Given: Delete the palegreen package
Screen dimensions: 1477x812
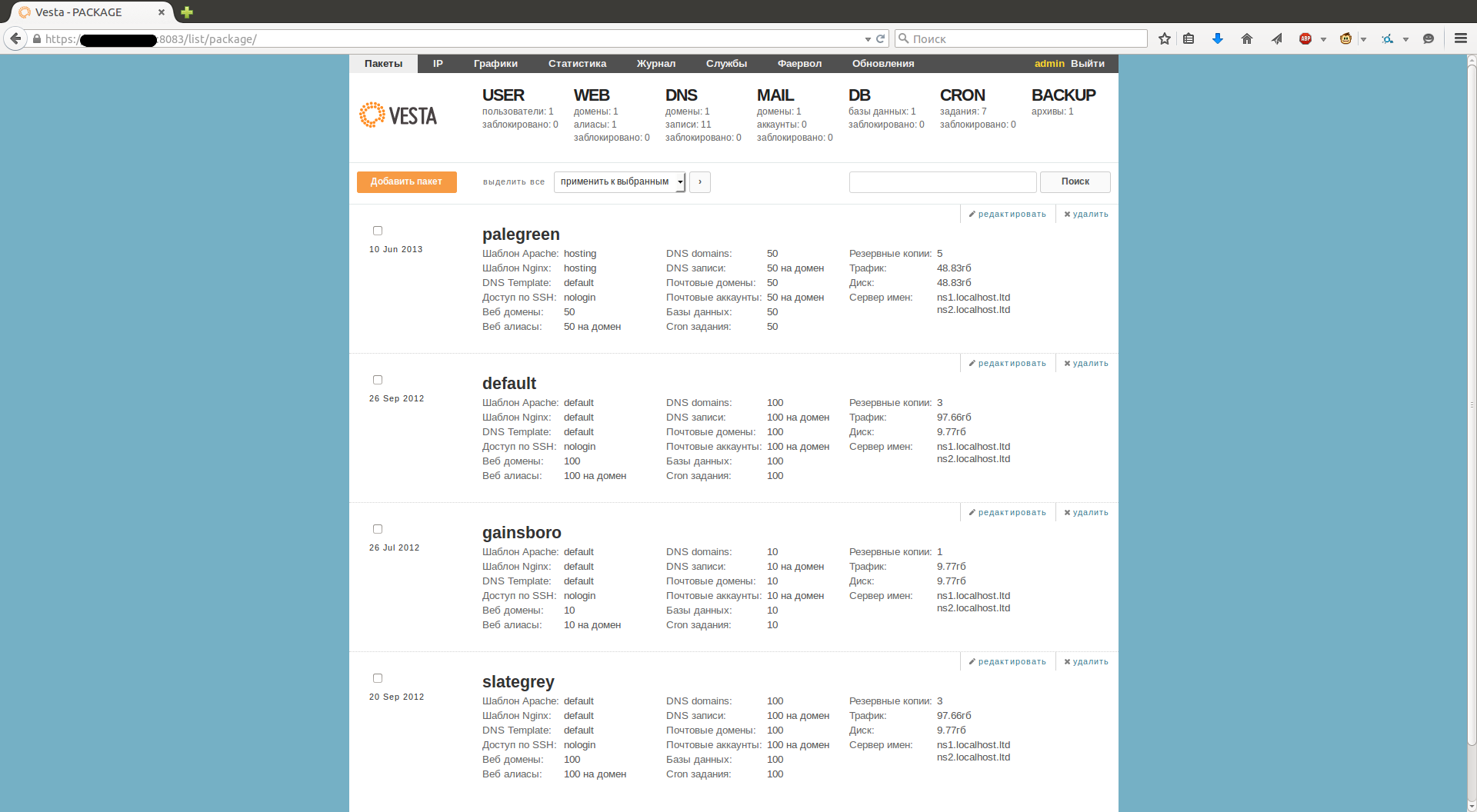Looking at the screenshot, I should tap(1086, 215).
